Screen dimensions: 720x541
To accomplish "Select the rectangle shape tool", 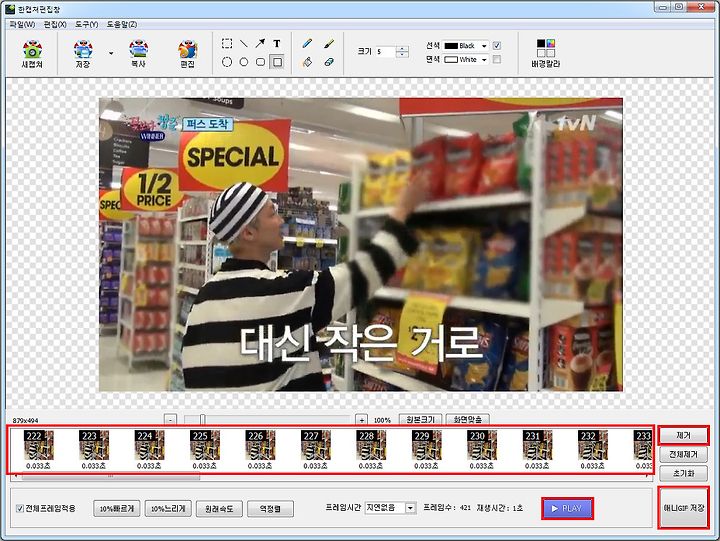I will click(277, 62).
